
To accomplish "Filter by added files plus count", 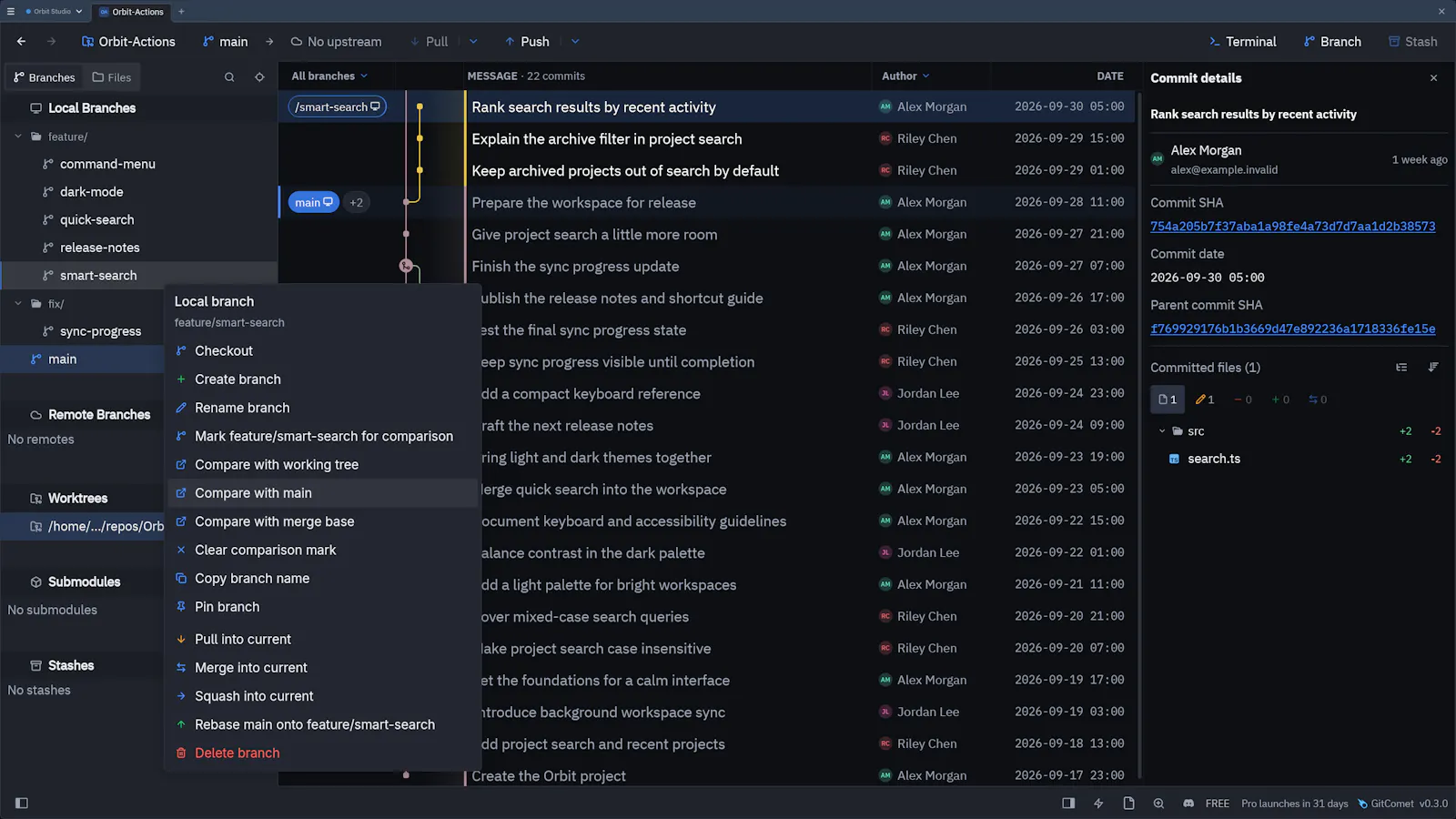I will (x=1280, y=399).
